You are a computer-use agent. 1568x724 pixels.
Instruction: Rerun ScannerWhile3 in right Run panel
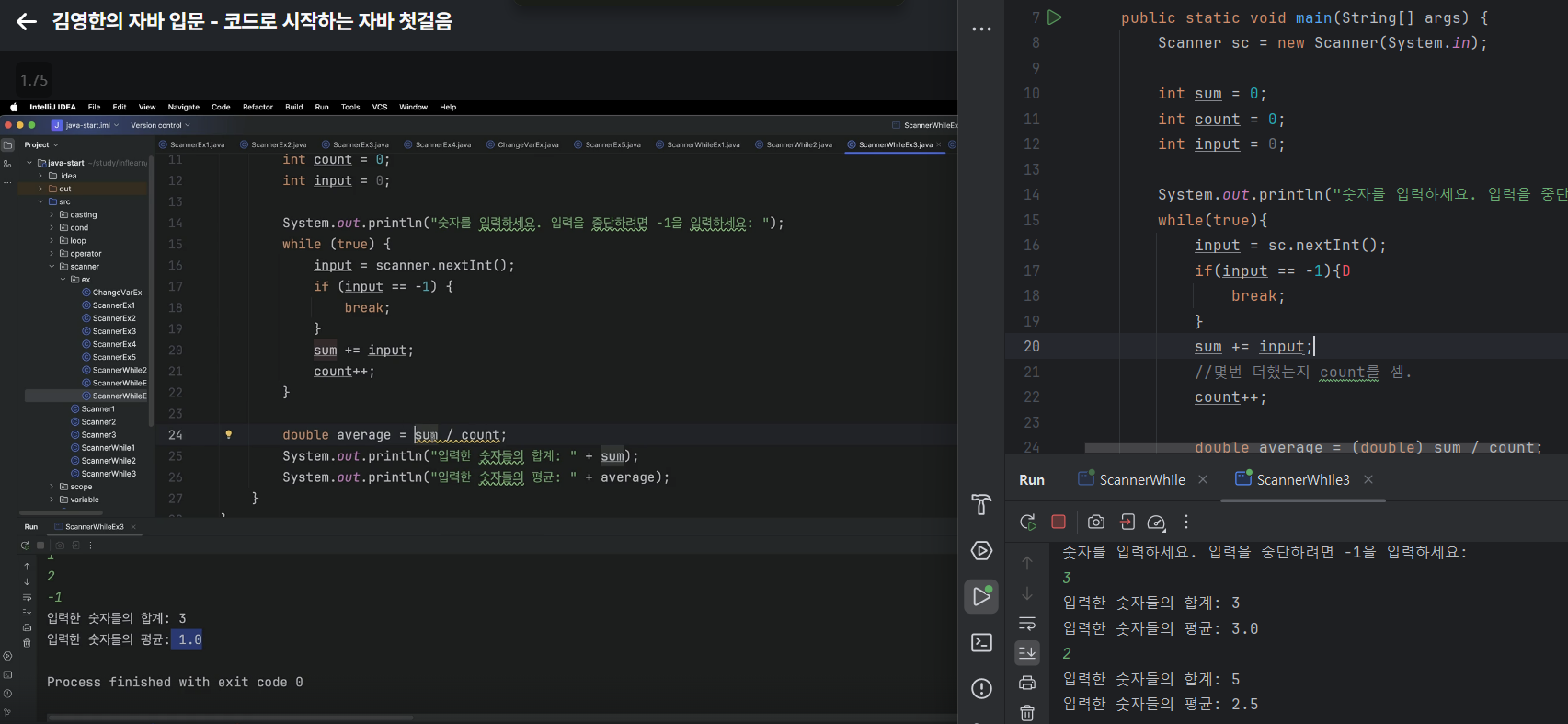click(1028, 522)
